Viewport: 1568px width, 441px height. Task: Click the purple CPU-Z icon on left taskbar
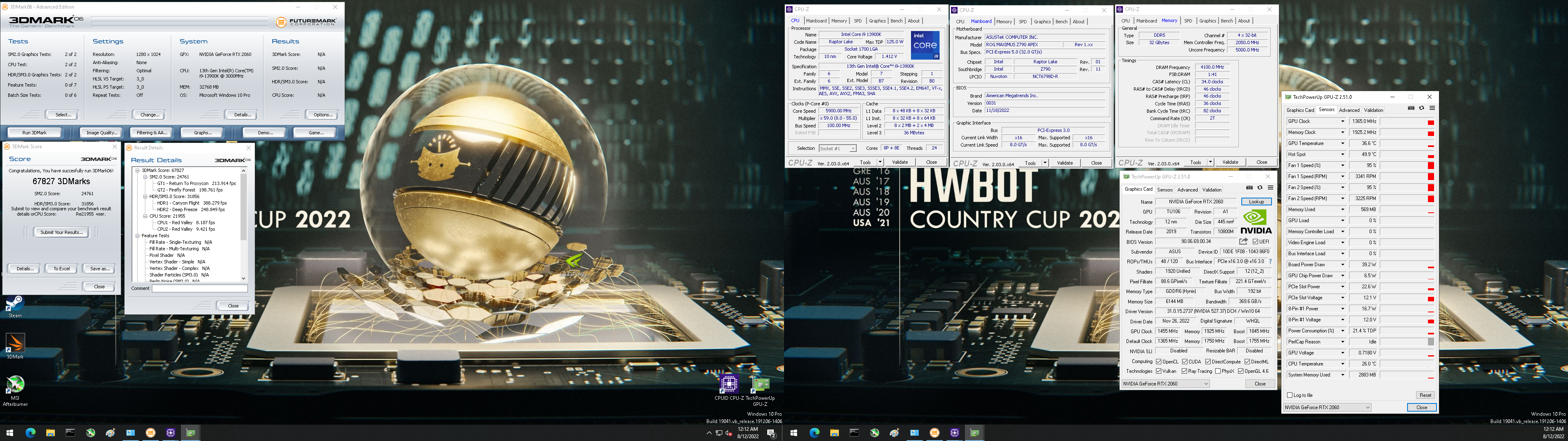[x=170, y=433]
